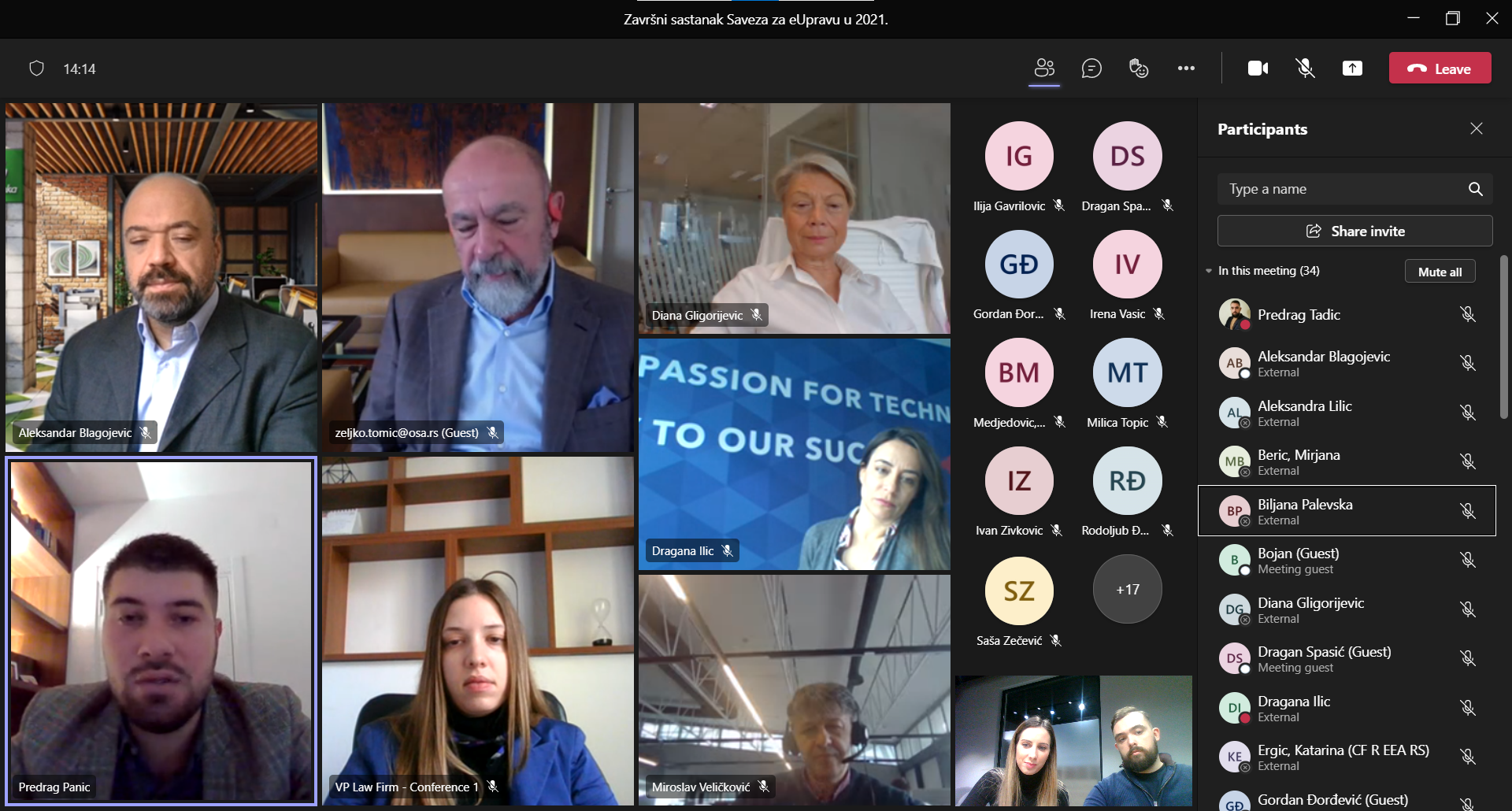
Task: Click the DS avatar for Dragan Spa...
Action: pos(1127,156)
